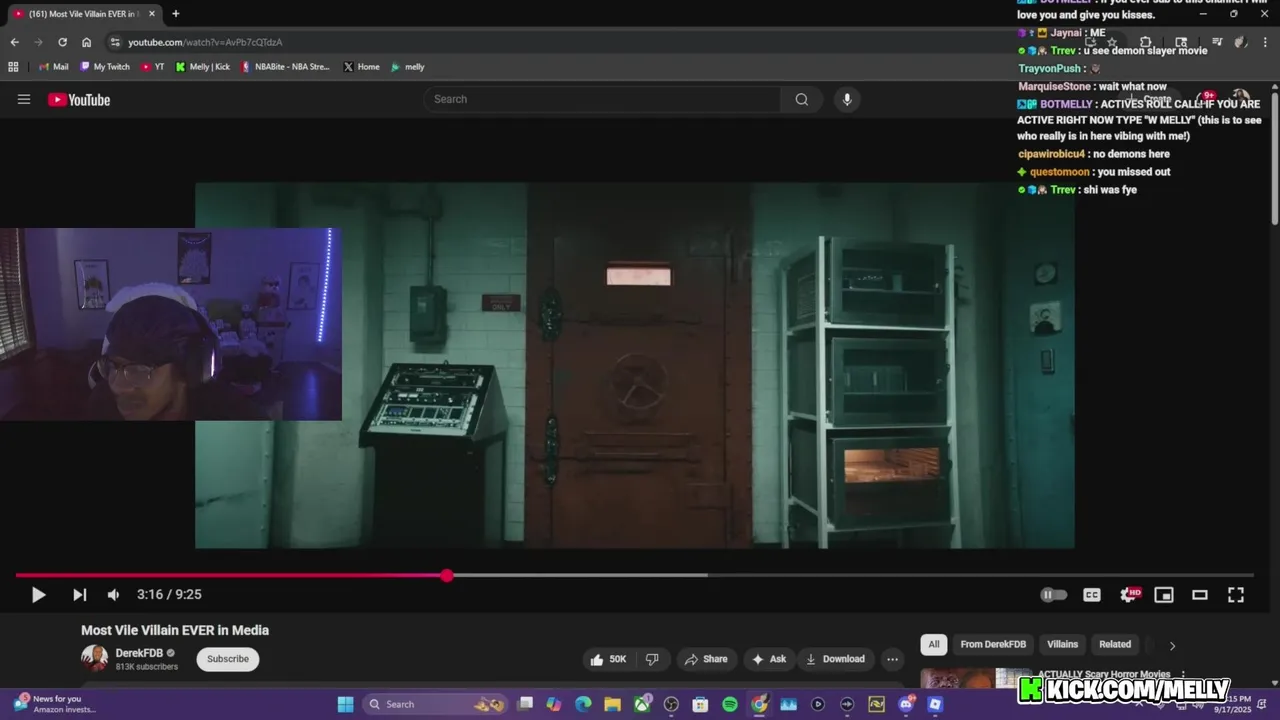Select the All filter chip
Screen dimensions: 1280x720
click(934, 645)
